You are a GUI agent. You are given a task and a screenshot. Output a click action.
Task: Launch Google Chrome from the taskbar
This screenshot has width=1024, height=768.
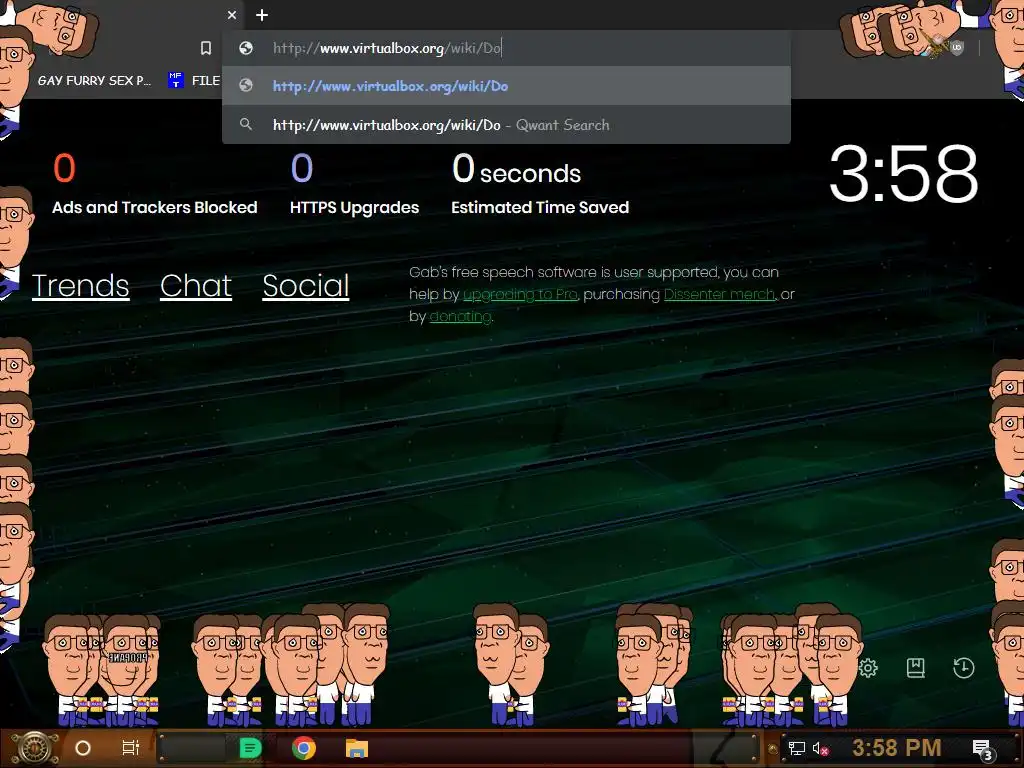coord(304,748)
